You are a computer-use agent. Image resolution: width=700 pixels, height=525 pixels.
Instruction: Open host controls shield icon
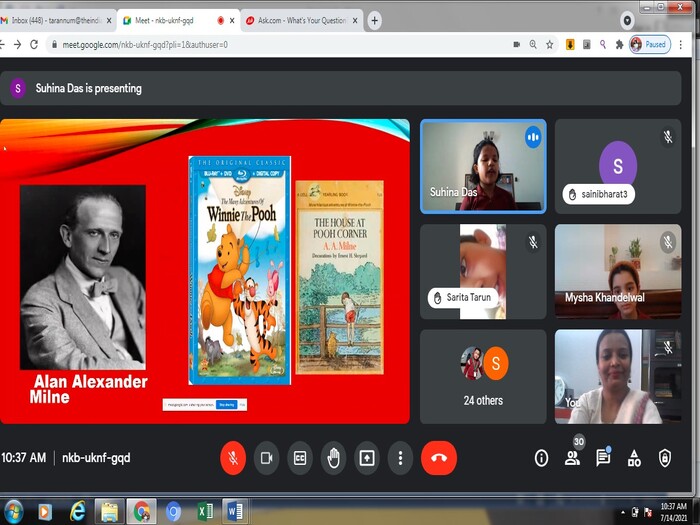tap(665, 458)
